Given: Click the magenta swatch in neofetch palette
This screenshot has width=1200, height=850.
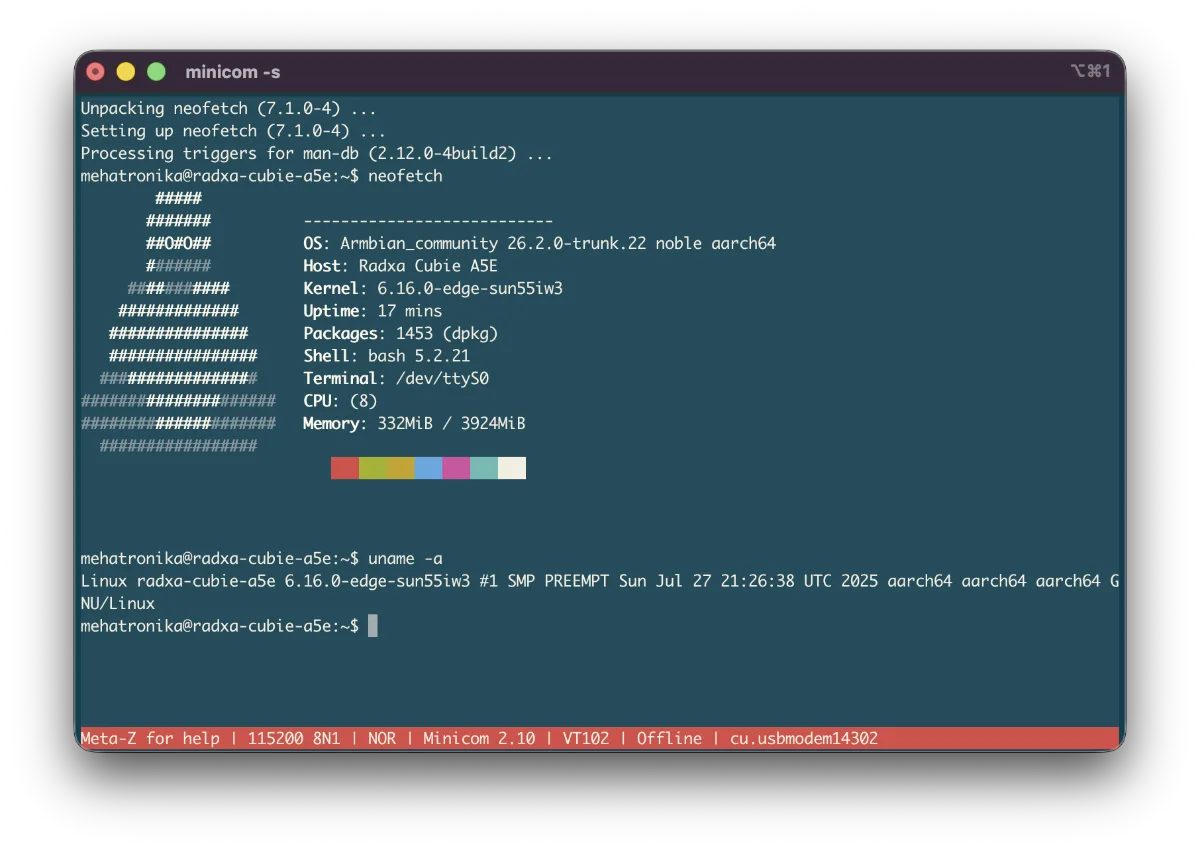Looking at the screenshot, I should (x=456, y=468).
